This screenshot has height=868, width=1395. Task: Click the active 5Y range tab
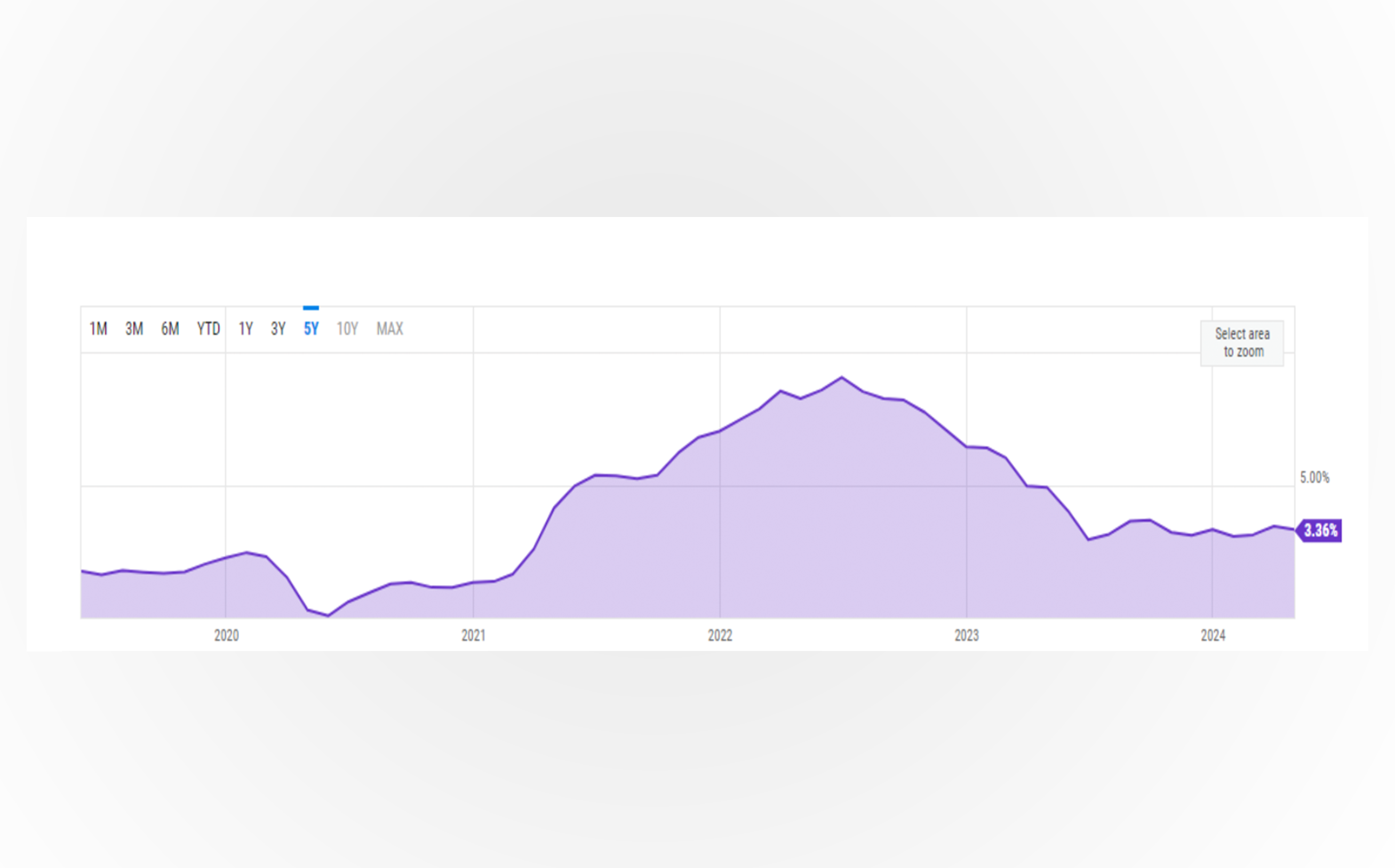point(310,329)
